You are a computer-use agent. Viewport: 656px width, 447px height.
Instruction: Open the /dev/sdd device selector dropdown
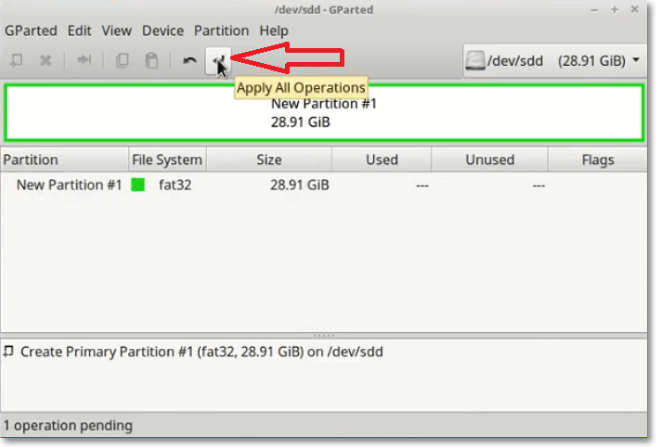tap(555, 61)
